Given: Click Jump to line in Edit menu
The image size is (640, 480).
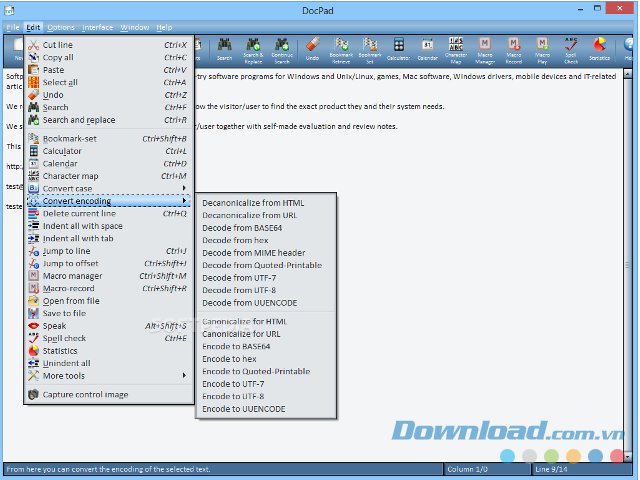Looking at the screenshot, I should [66, 251].
